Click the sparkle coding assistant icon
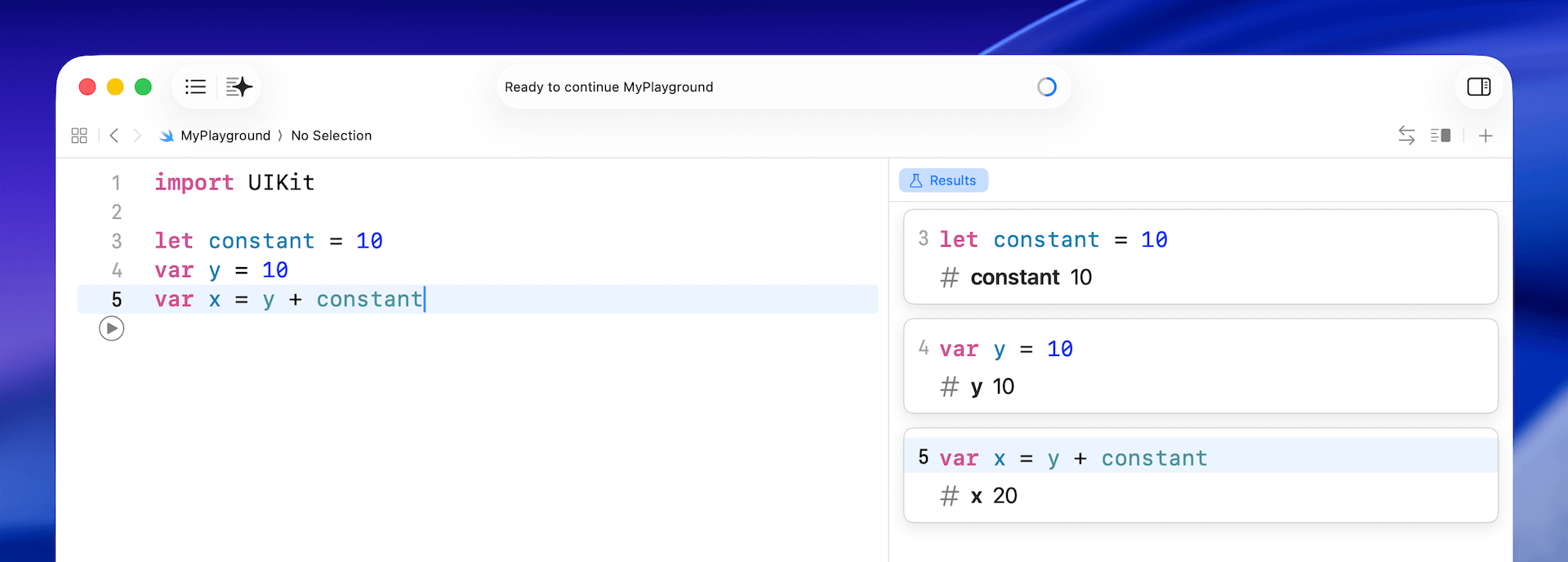The width and height of the screenshot is (1568, 562). coord(238,87)
